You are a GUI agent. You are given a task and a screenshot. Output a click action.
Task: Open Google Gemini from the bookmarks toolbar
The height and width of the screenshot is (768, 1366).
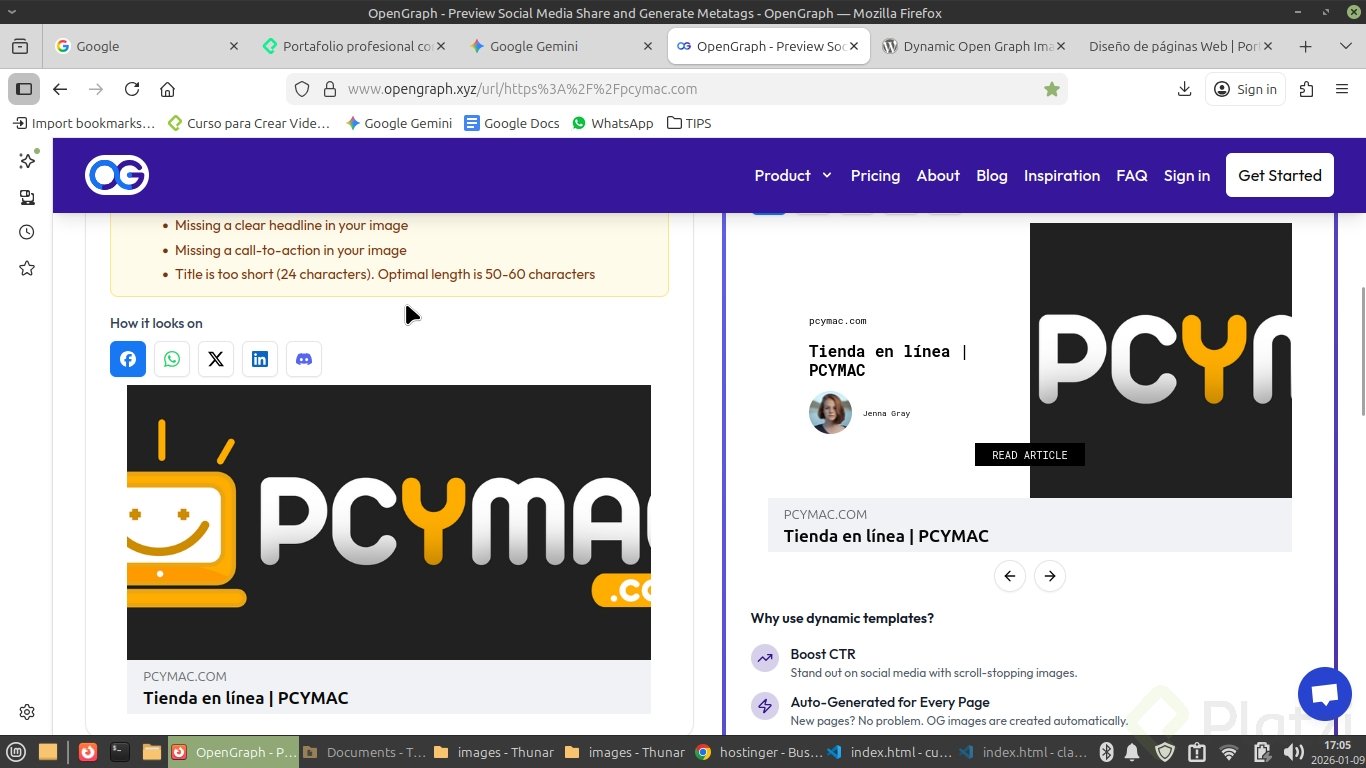[399, 123]
